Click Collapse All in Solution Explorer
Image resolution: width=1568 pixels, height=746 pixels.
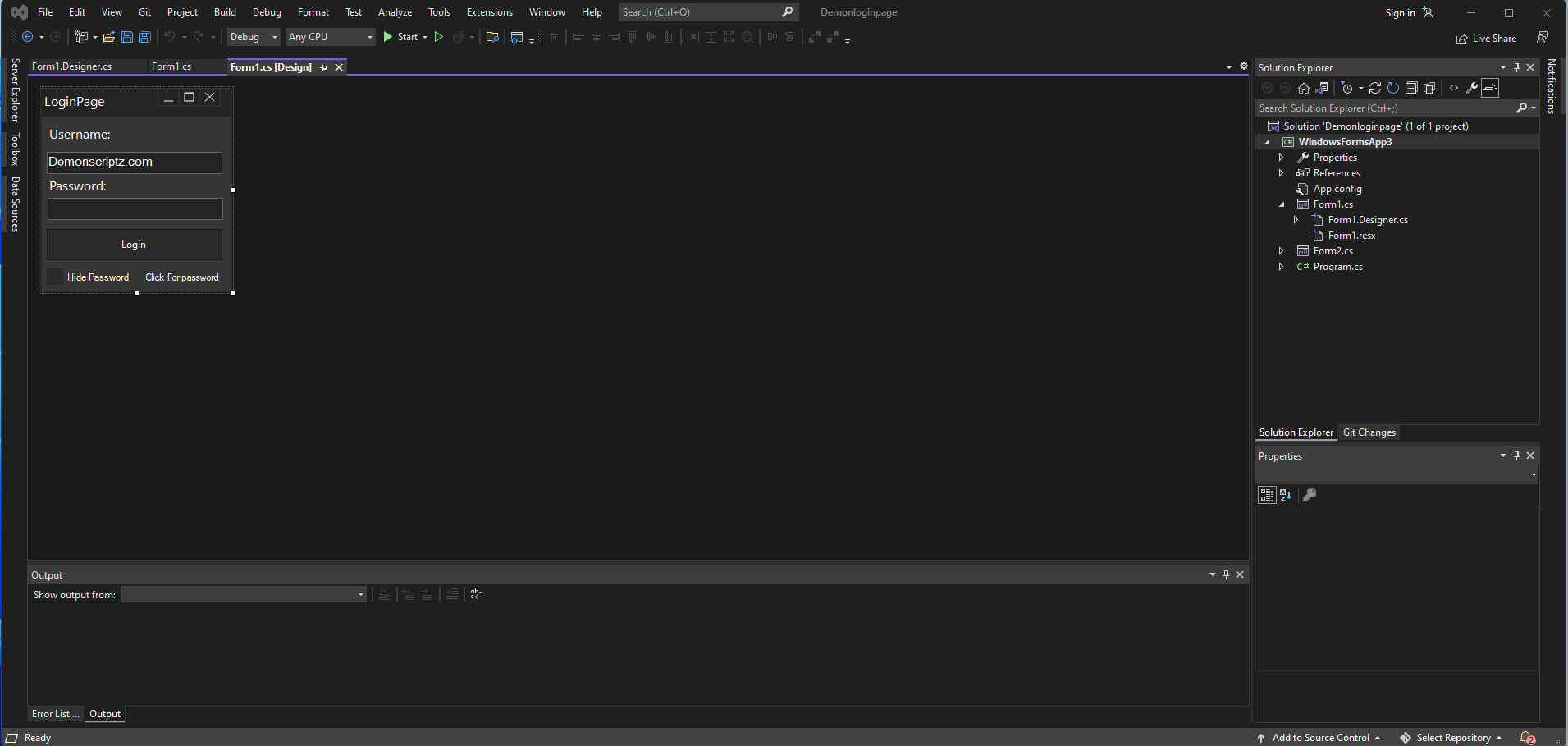tap(1411, 88)
